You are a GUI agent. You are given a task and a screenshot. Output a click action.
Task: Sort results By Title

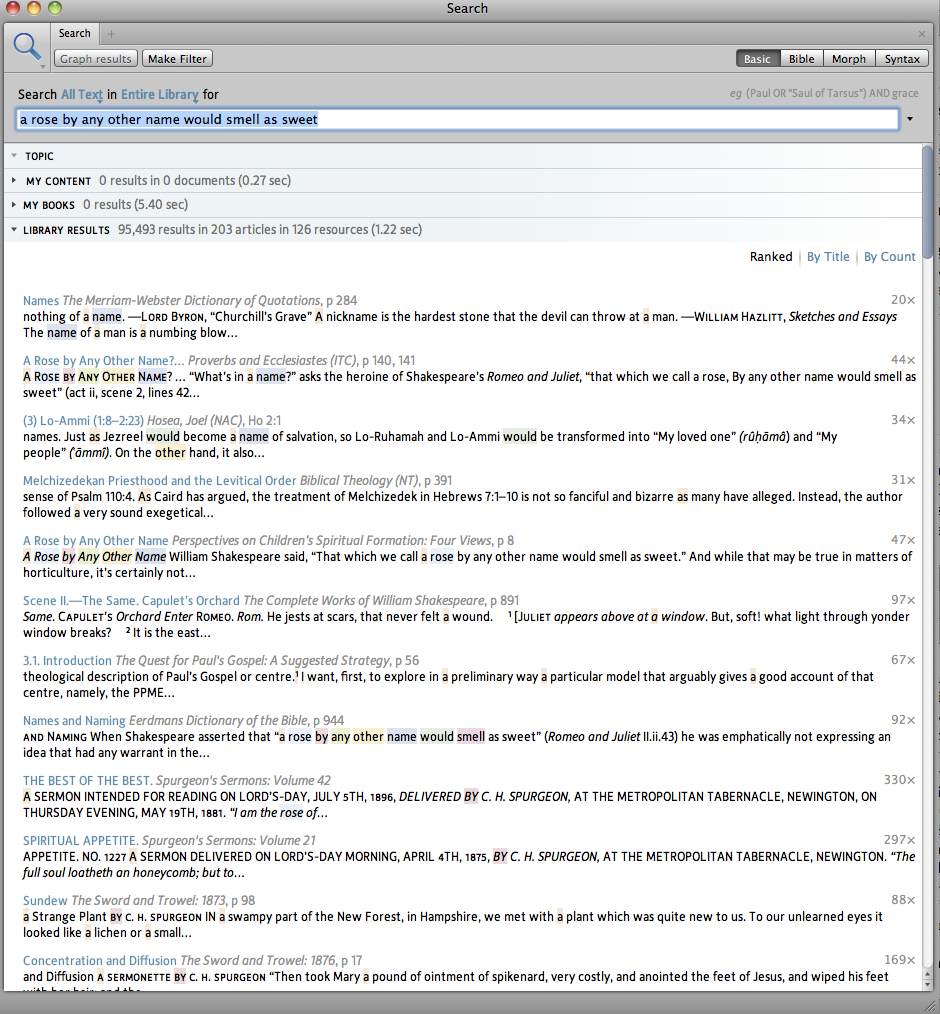tap(828, 257)
